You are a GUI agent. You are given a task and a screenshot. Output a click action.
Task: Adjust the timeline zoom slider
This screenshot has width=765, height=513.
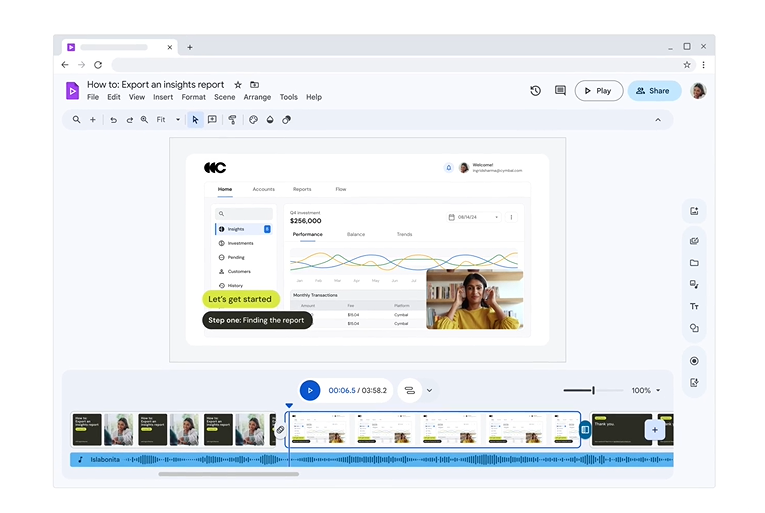click(x=593, y=391)
